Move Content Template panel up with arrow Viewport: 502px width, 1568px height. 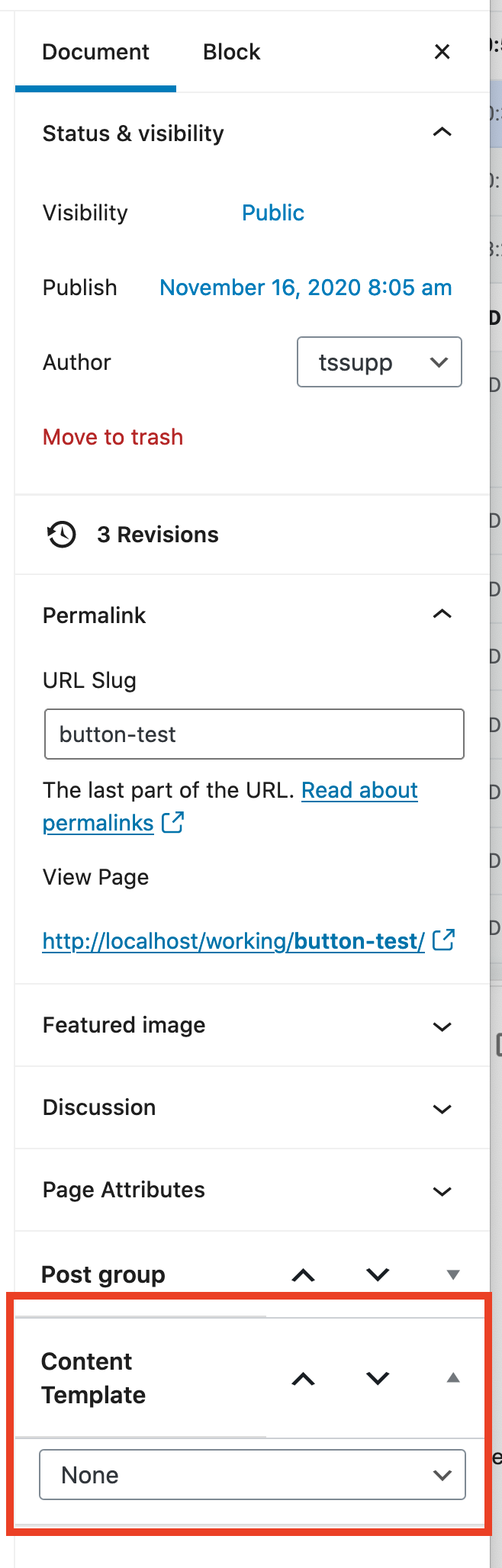point(304,1378)
